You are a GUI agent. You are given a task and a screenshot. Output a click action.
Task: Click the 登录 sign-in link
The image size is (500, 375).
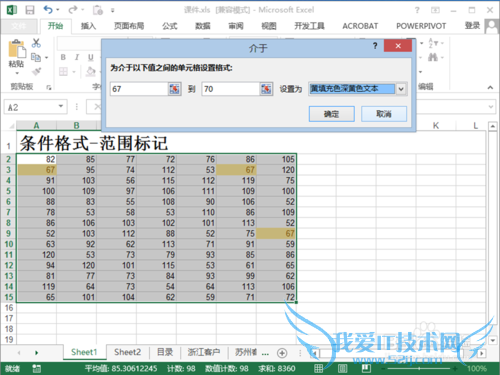point(472,25)
